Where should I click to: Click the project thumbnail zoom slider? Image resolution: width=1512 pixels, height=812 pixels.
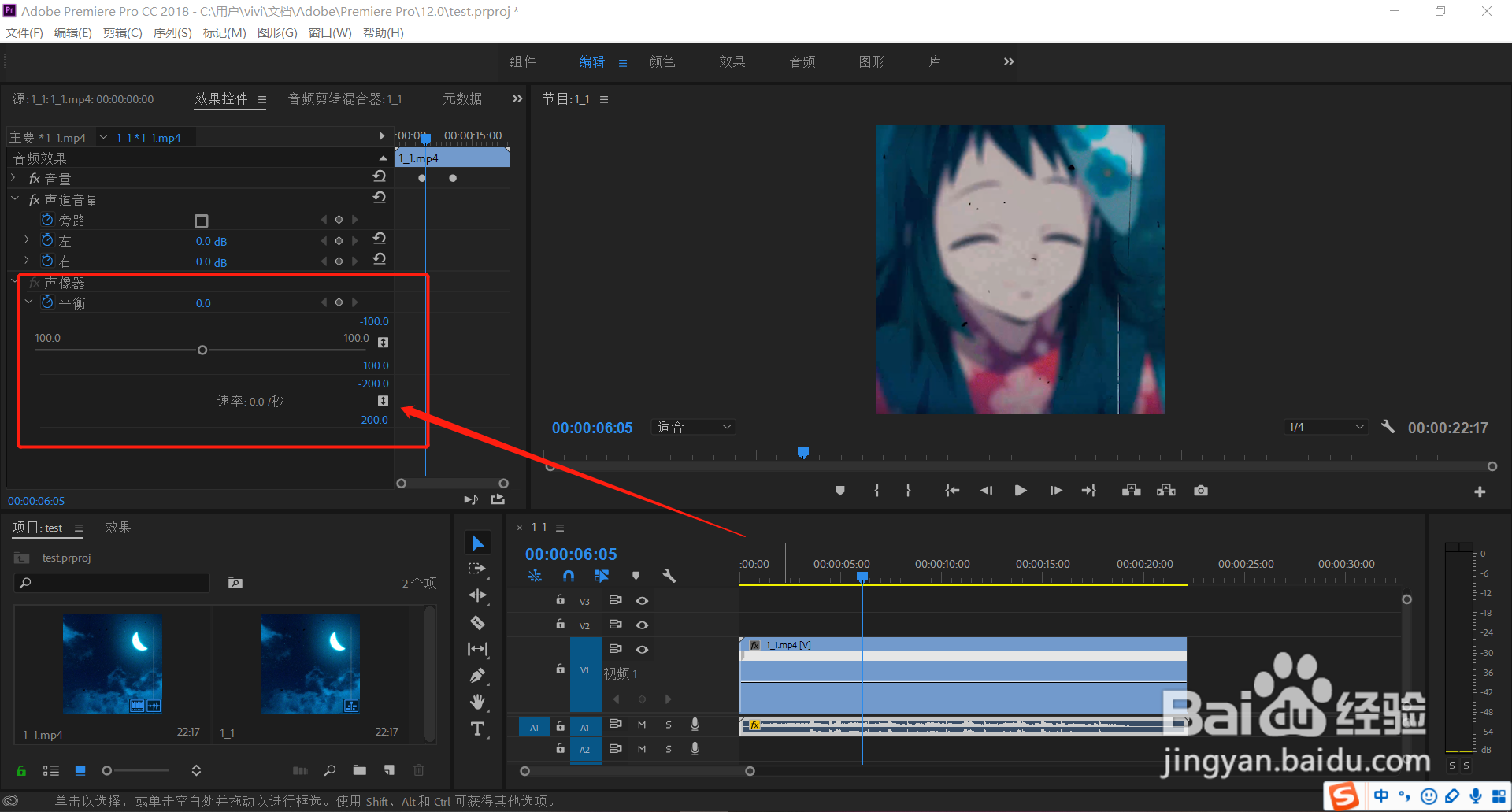(107, 770)
